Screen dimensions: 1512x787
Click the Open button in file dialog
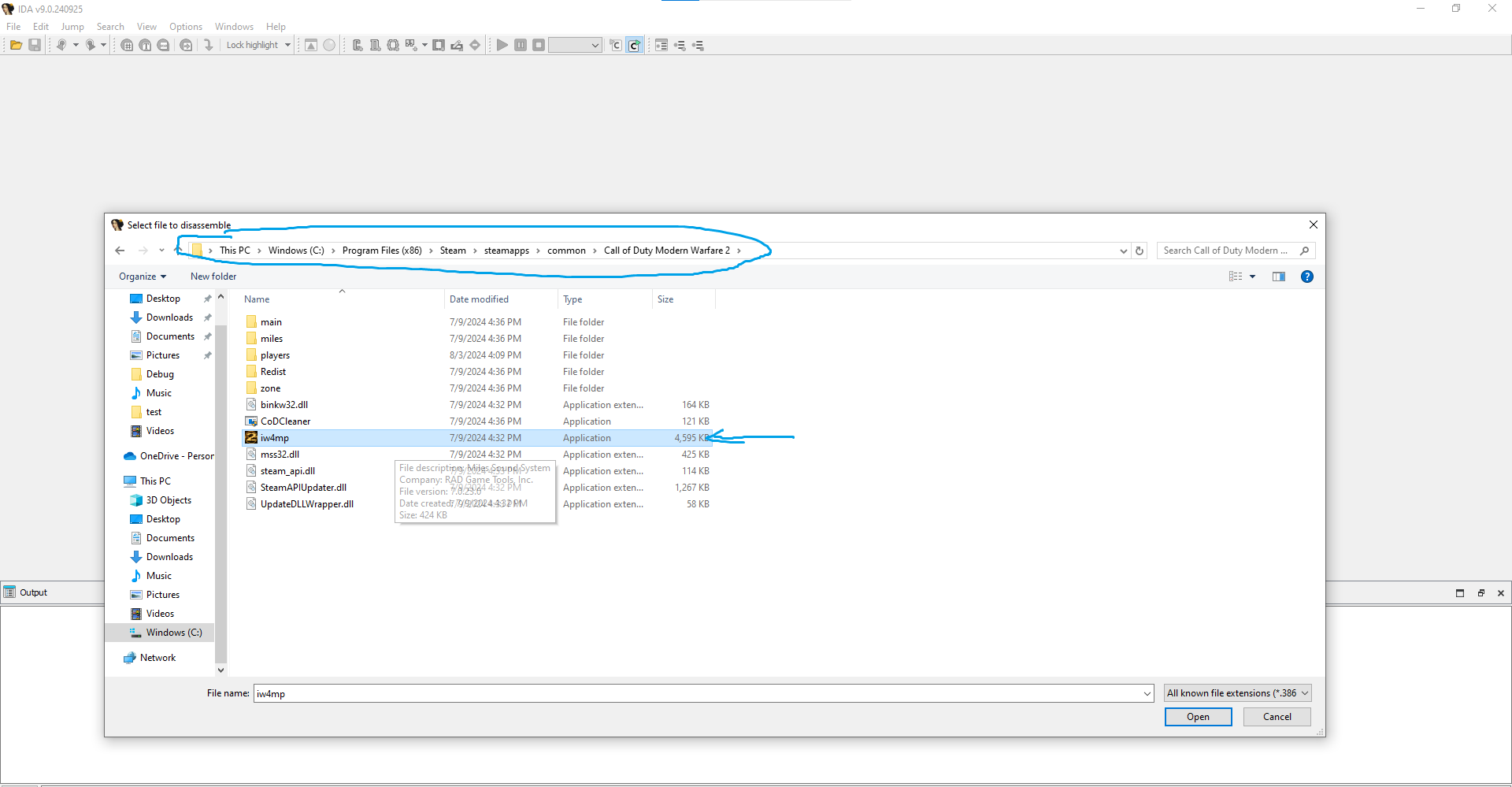[x=1198, y=716]
